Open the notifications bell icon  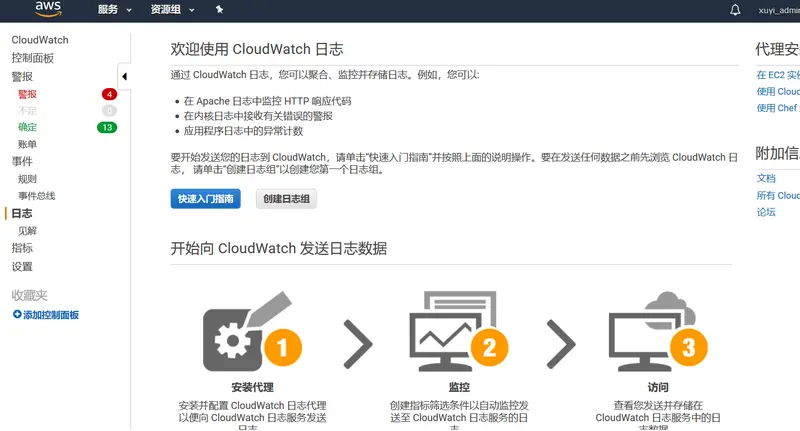pyautogui.click(x=735, y=10)
